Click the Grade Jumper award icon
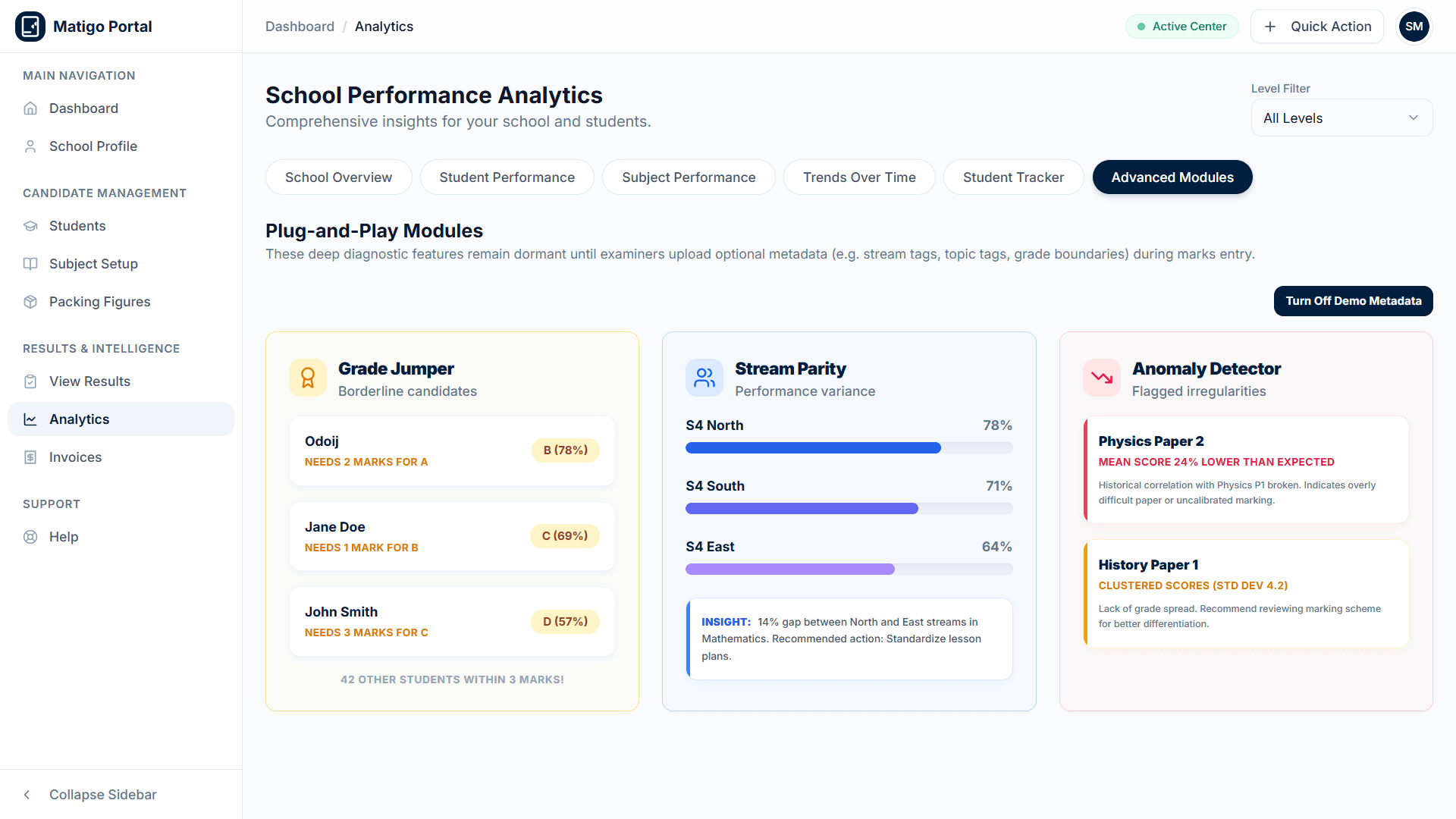Image resolution: width=1456 pixels, height=819 pixels. [308, 378]
